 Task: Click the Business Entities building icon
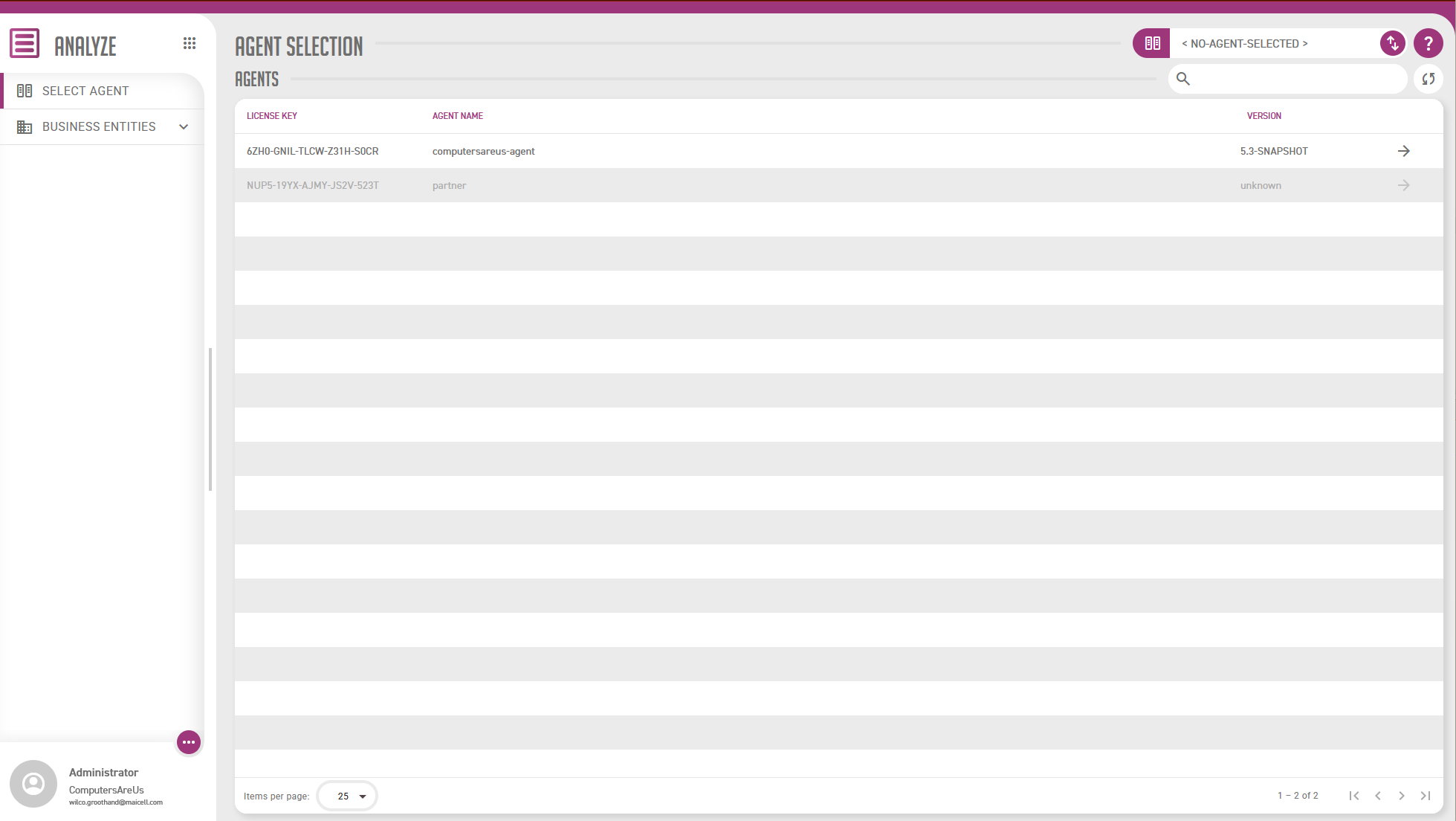(x=25, y=126)
